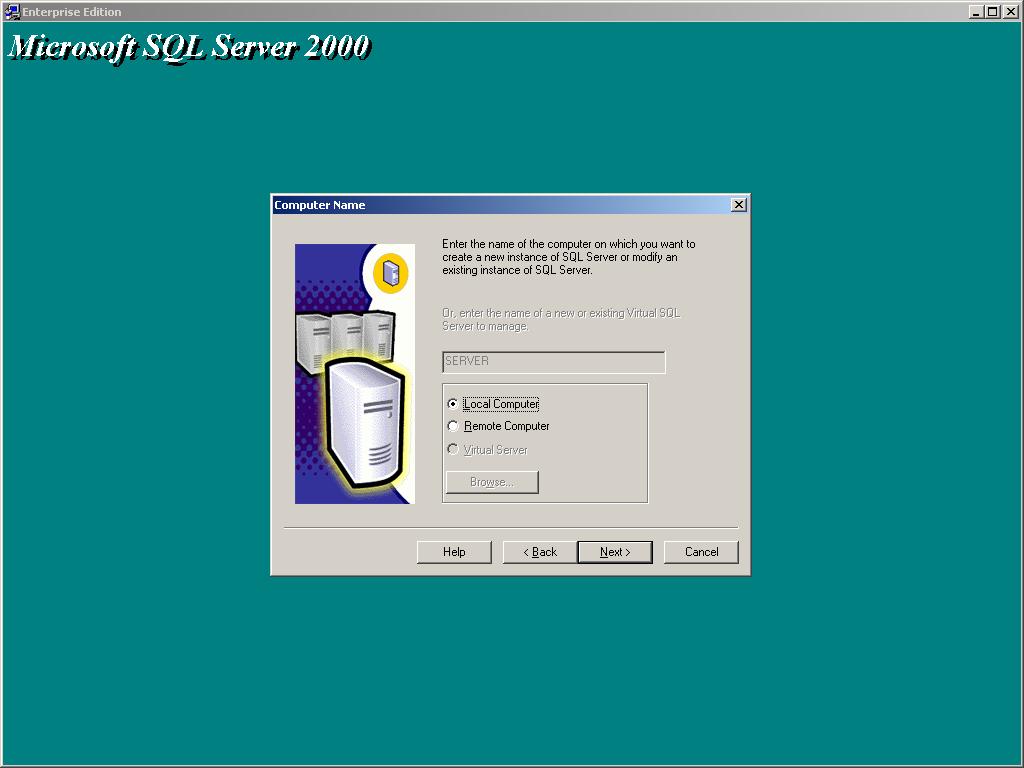Close the Enterprise Edition setup window

click(1010, 12)
